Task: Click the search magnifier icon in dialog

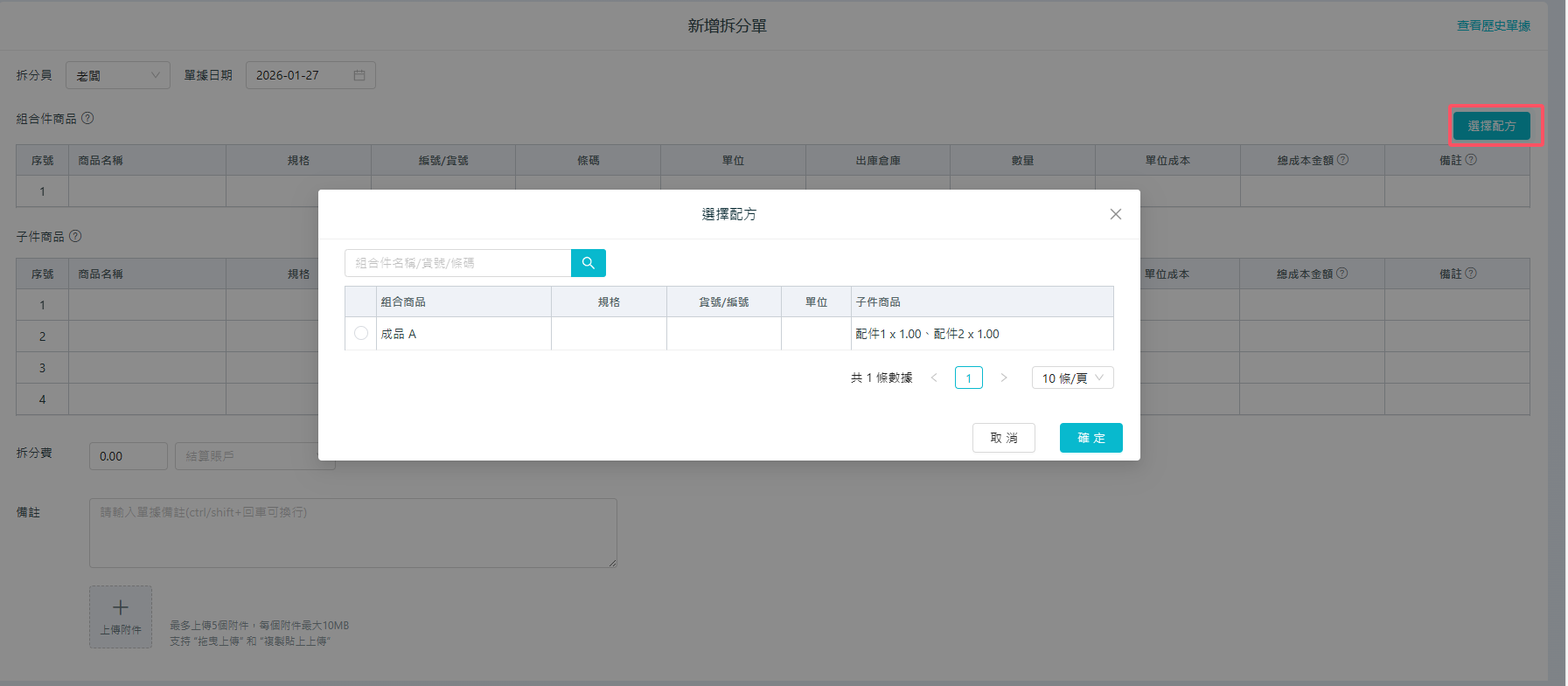Action: [x=588, y=263]
